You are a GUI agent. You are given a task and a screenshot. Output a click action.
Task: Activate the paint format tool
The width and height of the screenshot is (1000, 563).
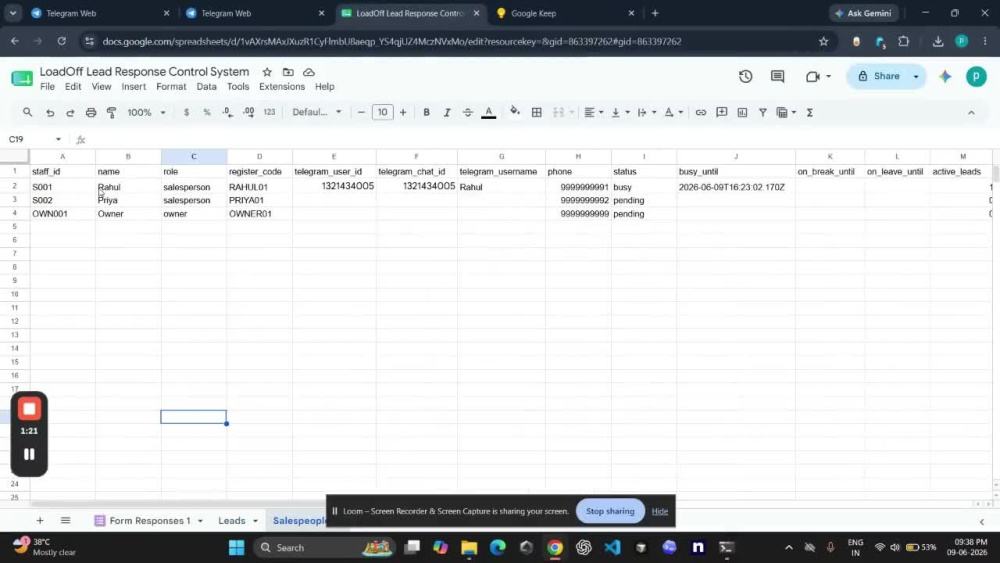[112, 112]
